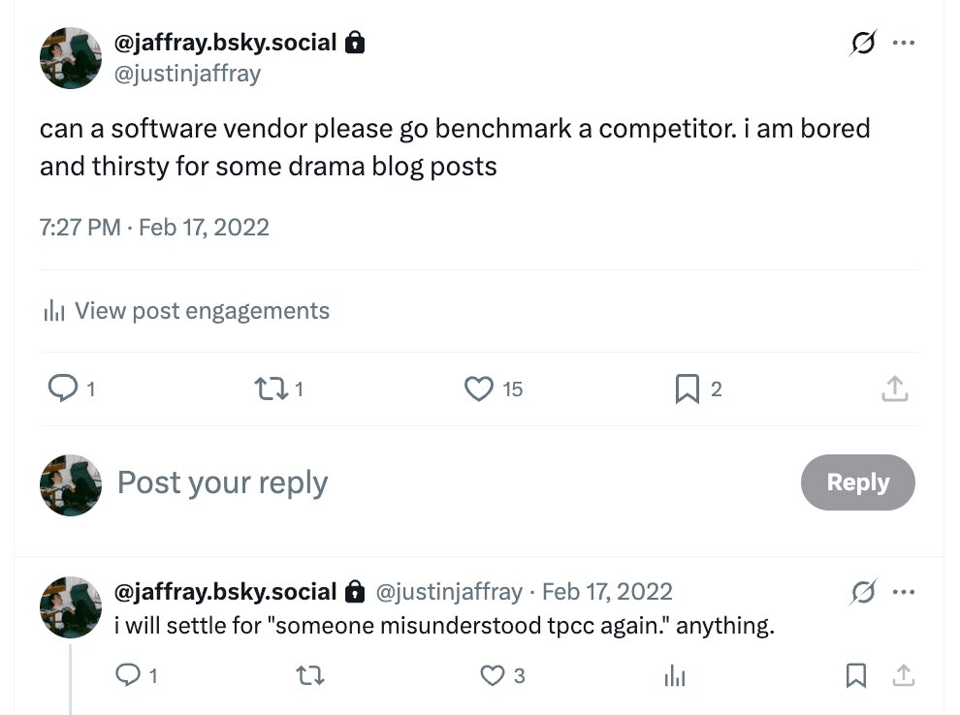
Task: Click the comment icon on the reply post
Action: [128, 676]
